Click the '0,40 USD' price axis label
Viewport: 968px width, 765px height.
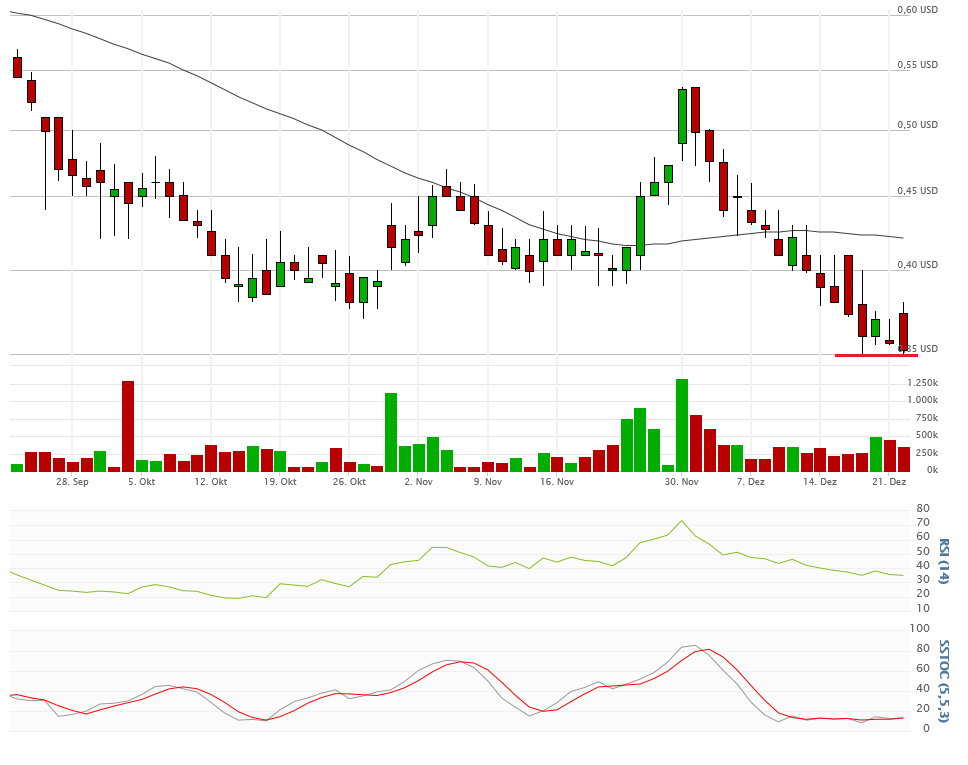point(917,265)
